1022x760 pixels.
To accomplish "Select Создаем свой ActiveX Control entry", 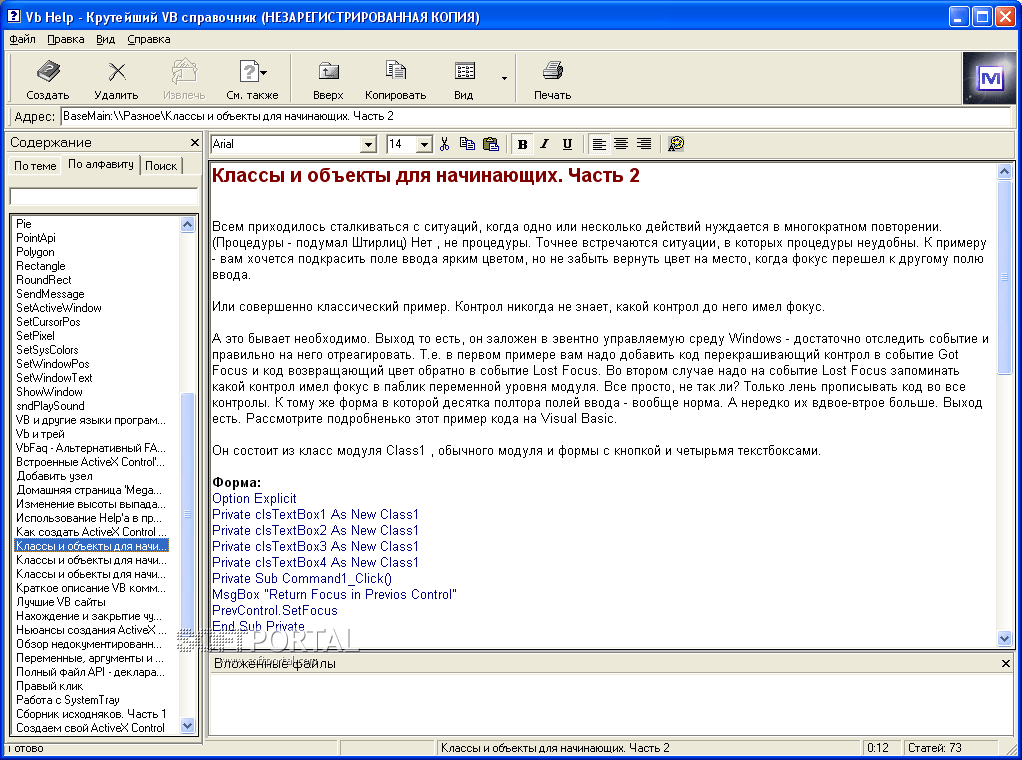I will [x=91, y=728].
